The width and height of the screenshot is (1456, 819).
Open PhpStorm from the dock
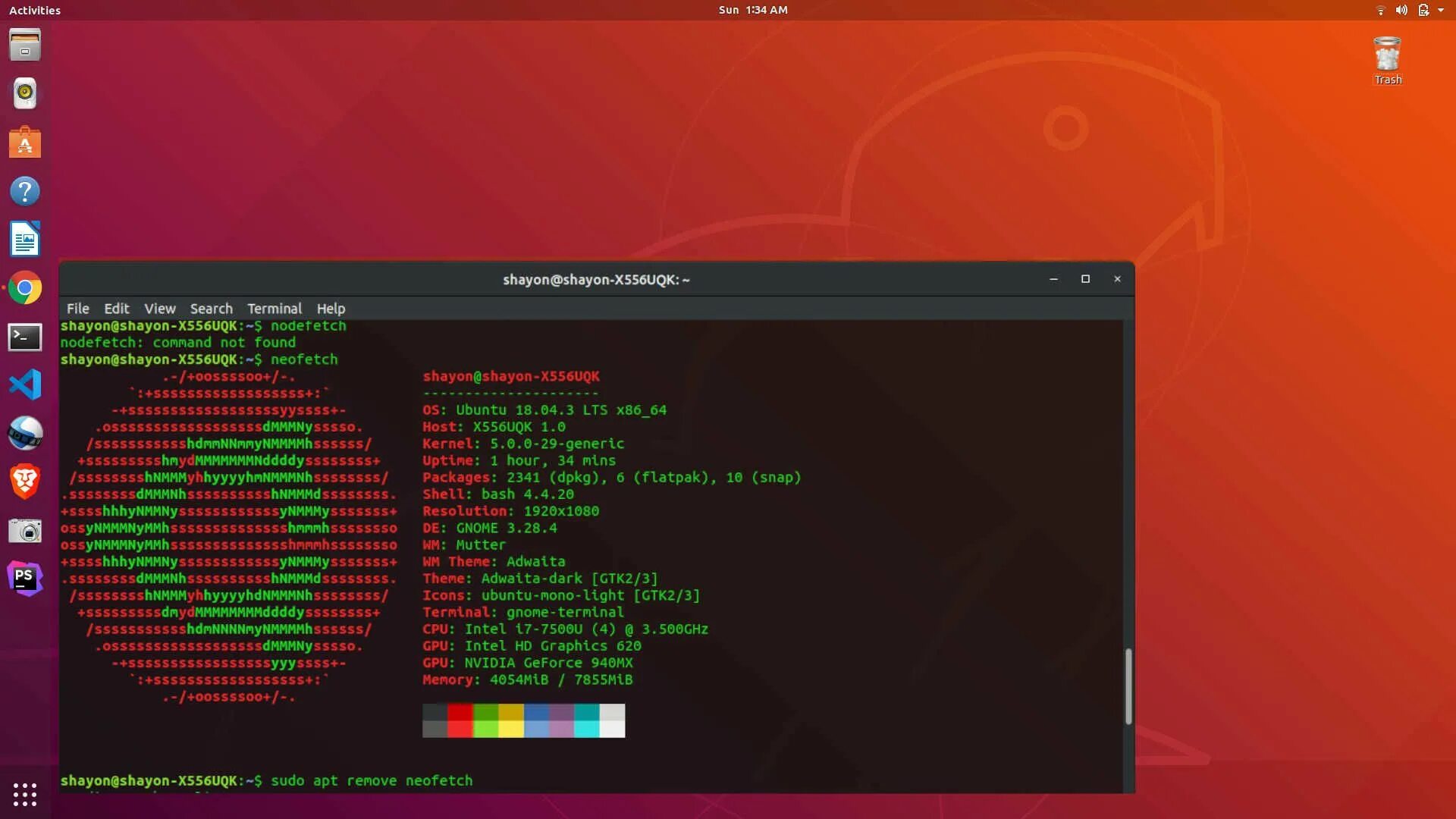pos(25,579)
